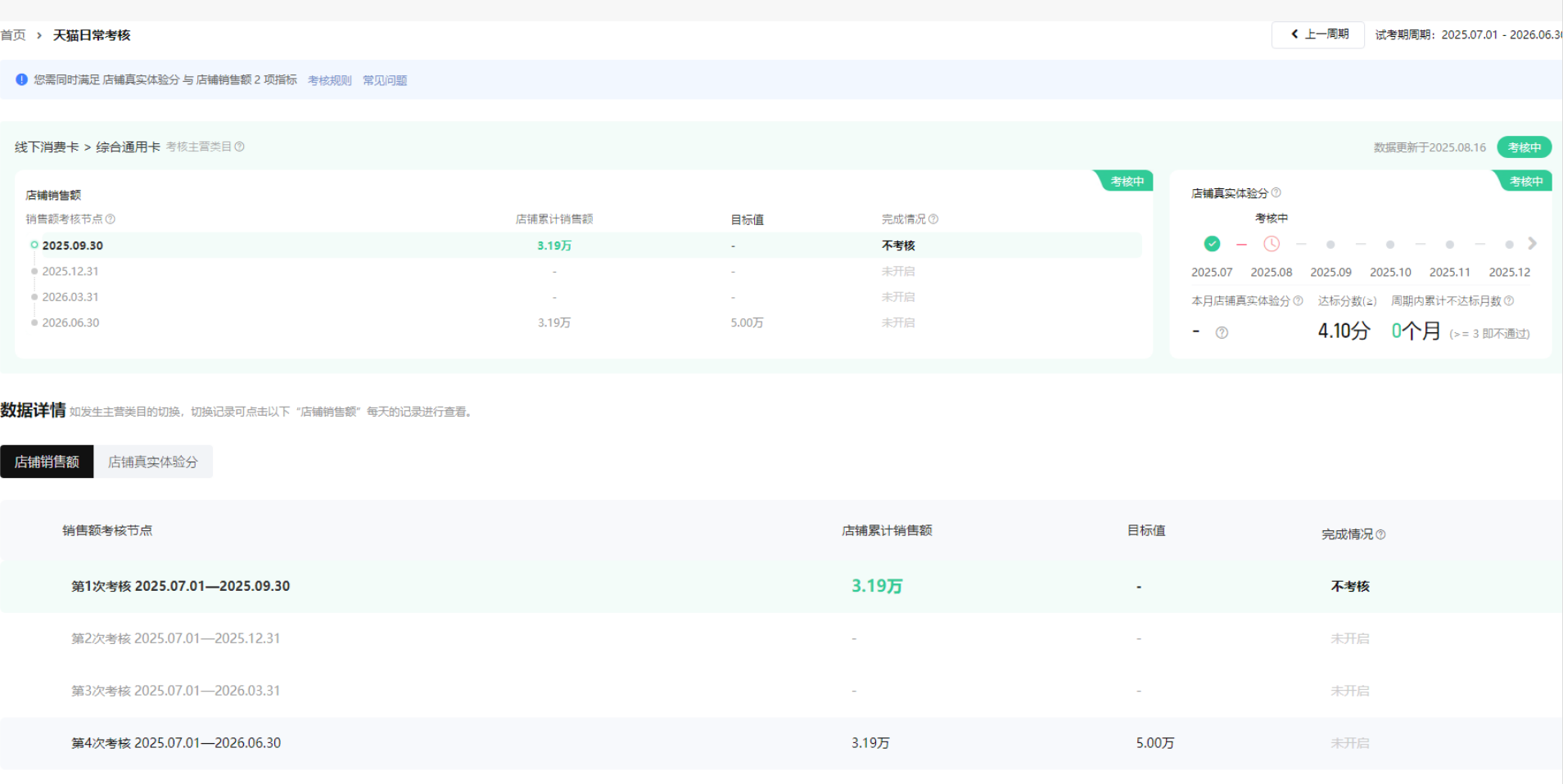Click help icon beside 周期内累计不达标月数

click(1509, 301)
